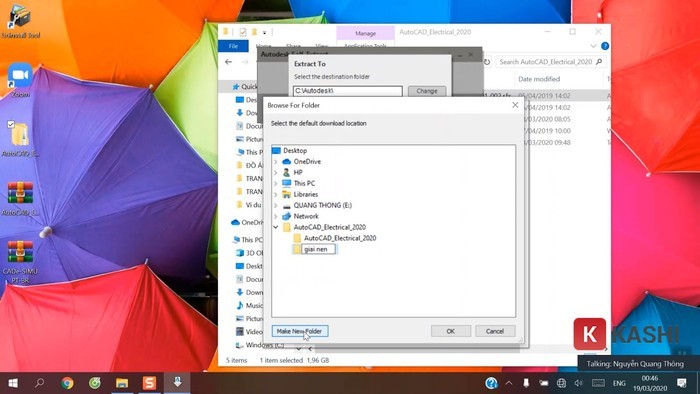Open the quick access toolbar dropdown arrow

pyautogui.click(x=264, y=33)
